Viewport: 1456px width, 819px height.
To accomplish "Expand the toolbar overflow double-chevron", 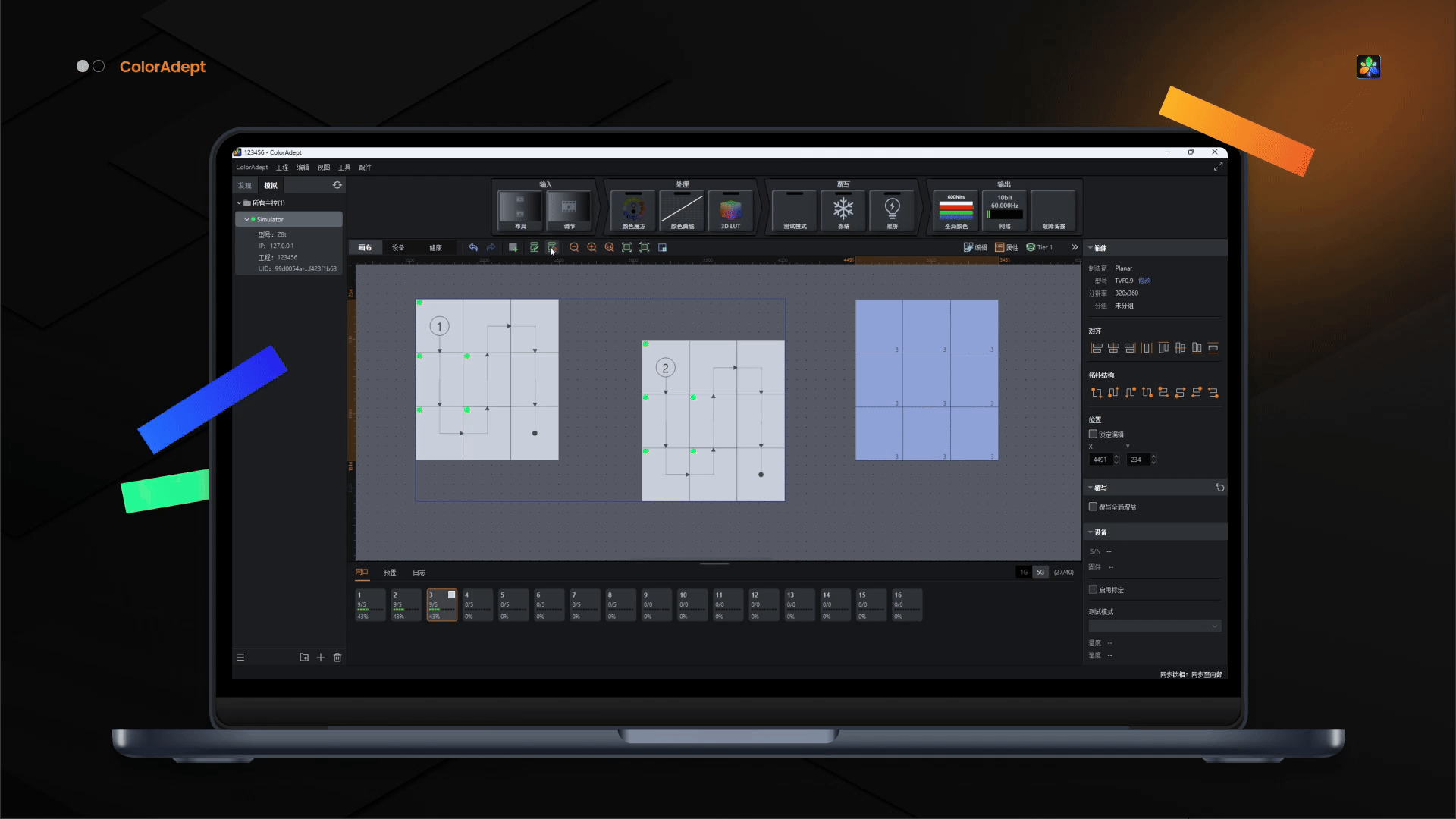I will (1075, 247).
